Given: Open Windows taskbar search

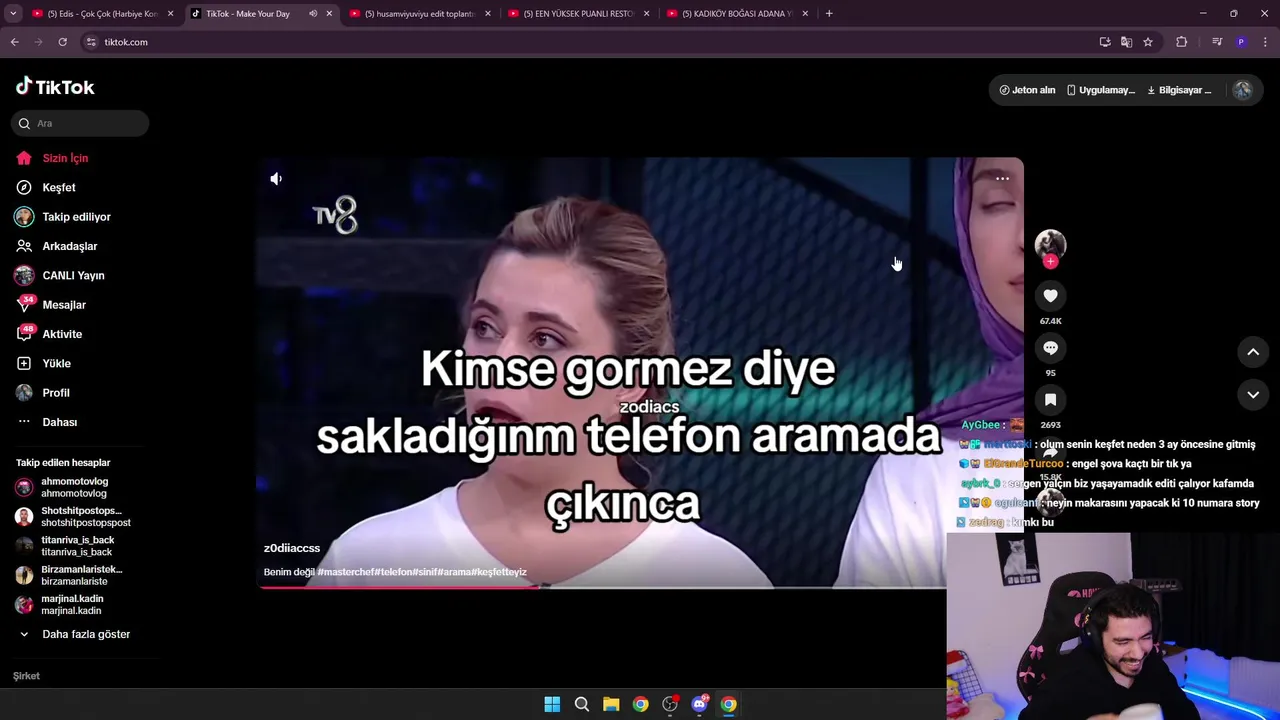Looking at the screenshot, I should [x=581, y=704].
